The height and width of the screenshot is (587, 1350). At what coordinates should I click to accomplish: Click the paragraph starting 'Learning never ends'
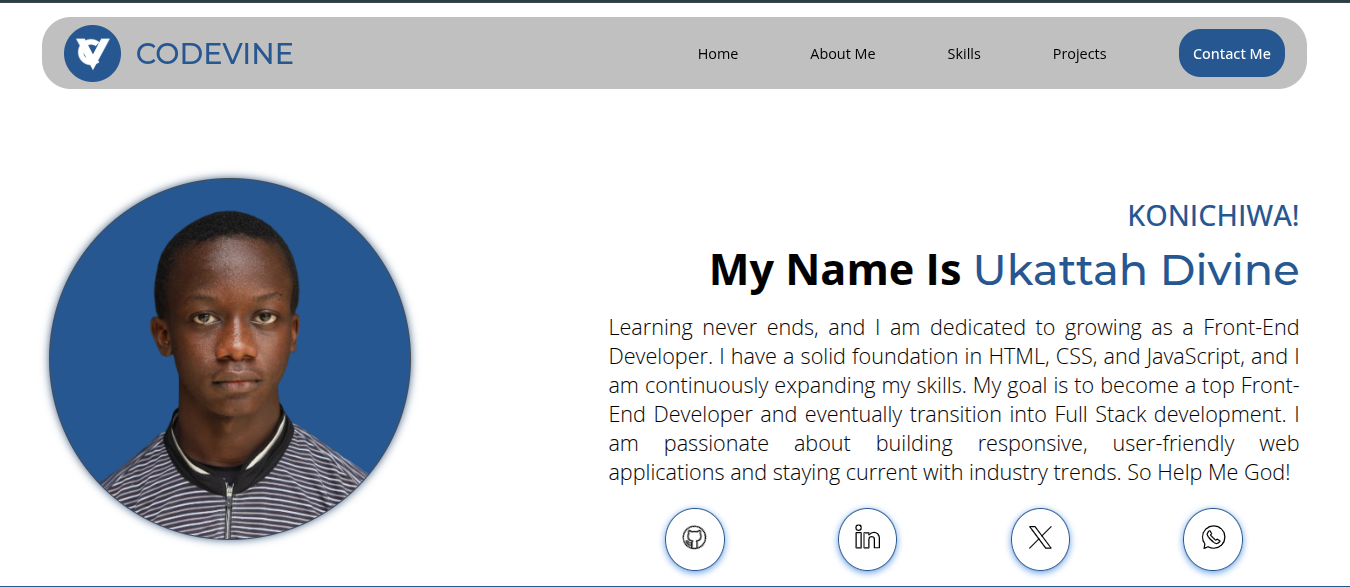(954, 400)
